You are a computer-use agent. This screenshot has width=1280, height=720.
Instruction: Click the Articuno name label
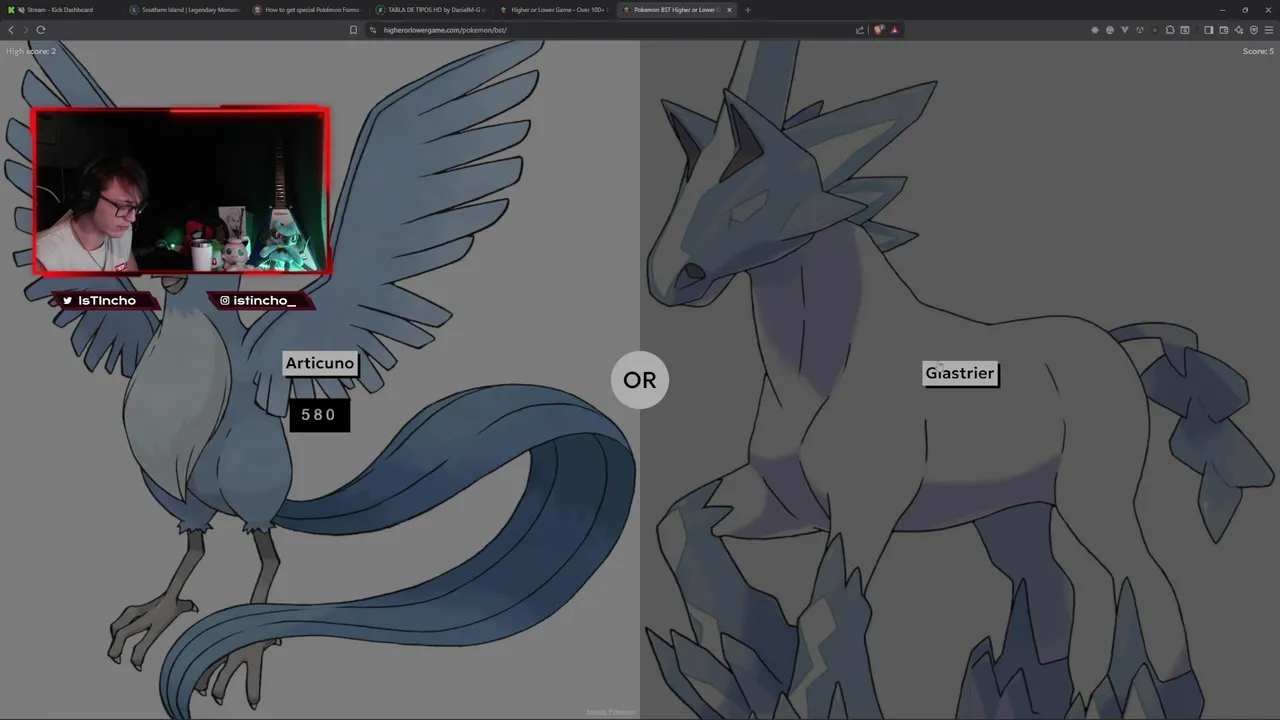tap(320, 363)
